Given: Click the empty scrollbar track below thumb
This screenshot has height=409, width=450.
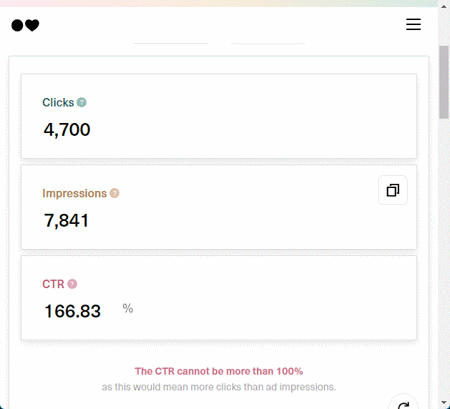Looking at the screenshot, I should (x=444, y=257).
